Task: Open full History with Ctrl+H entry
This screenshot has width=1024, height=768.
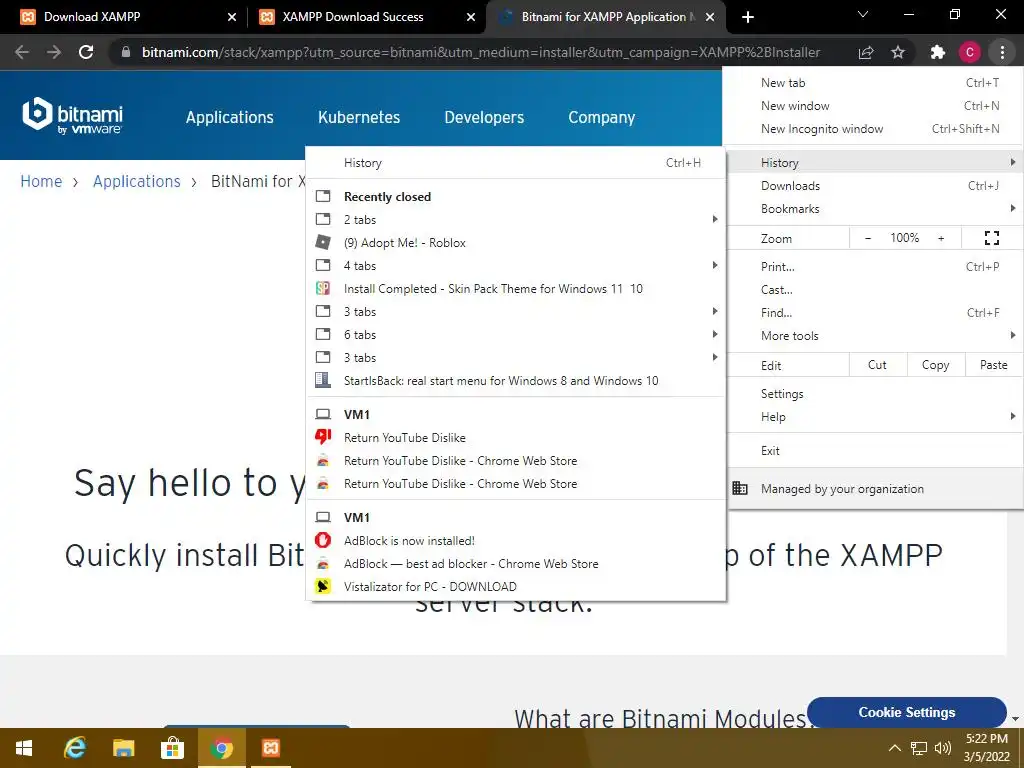Action: click(516, 163)
